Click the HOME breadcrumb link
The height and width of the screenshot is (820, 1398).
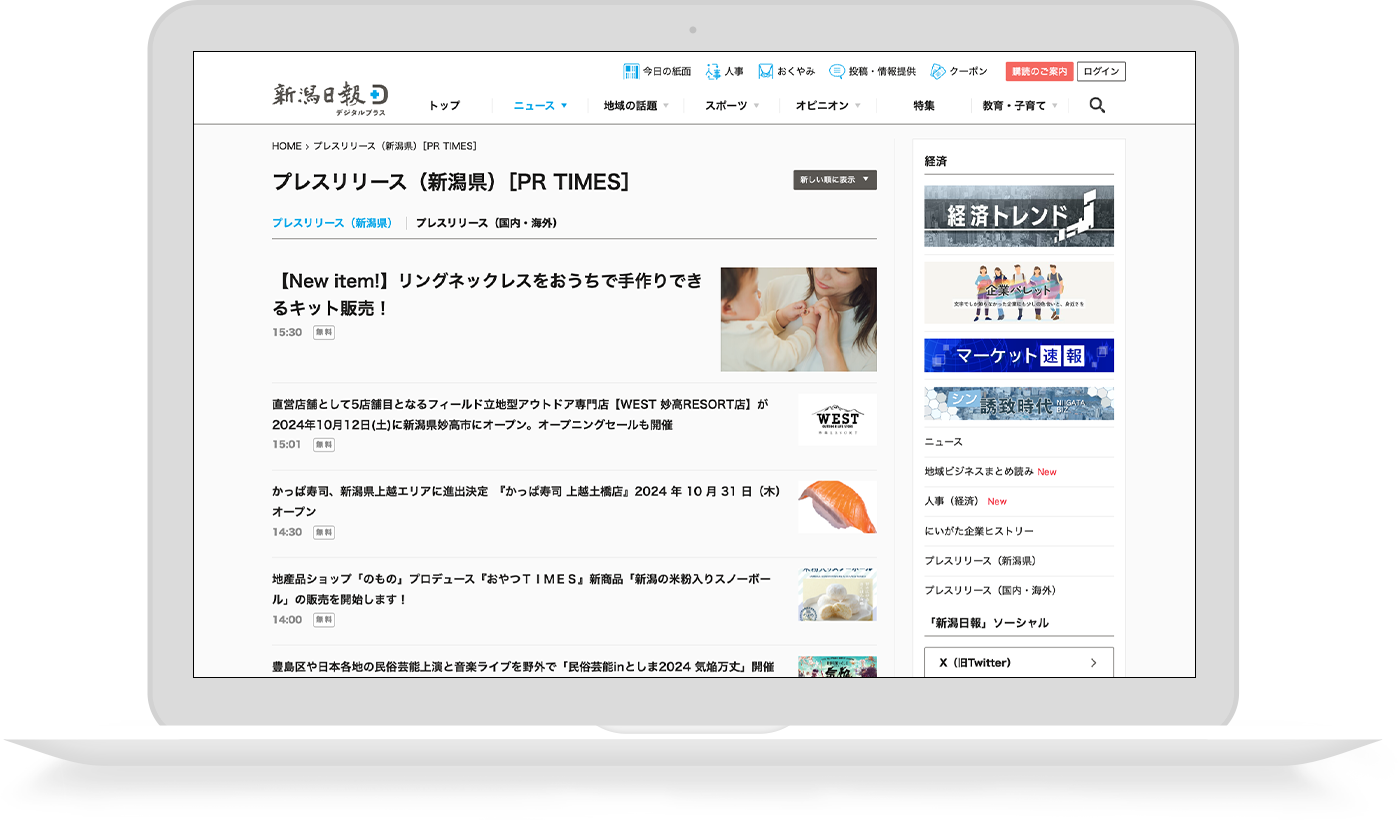tap(286, 146)
